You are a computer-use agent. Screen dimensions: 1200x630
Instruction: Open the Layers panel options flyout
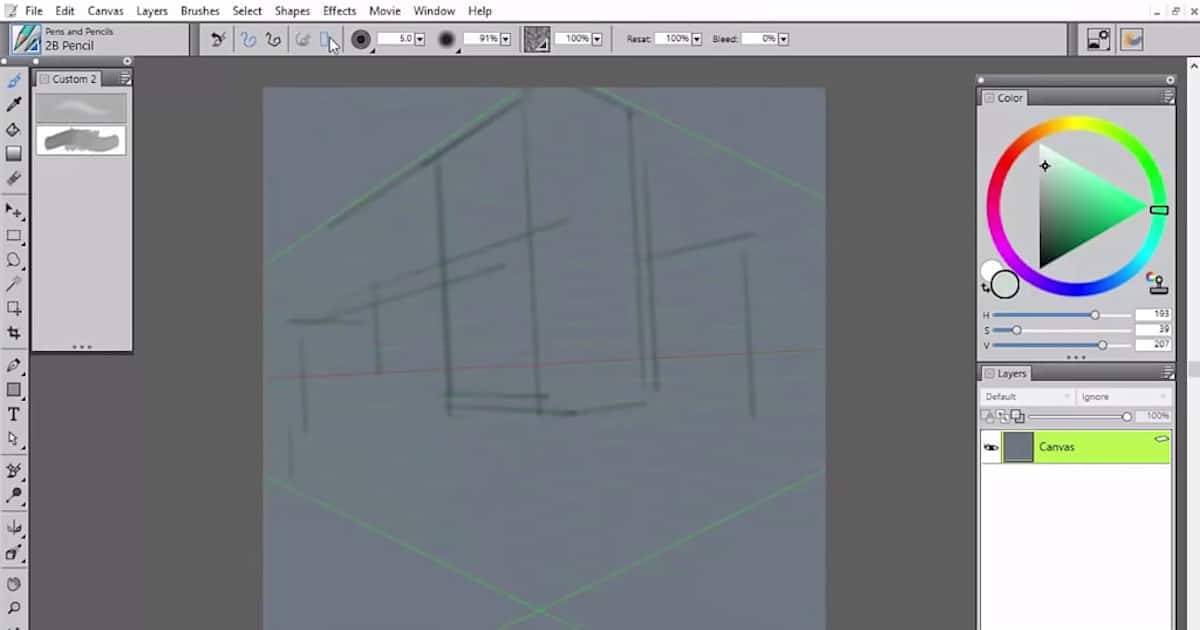(1168, 372)
